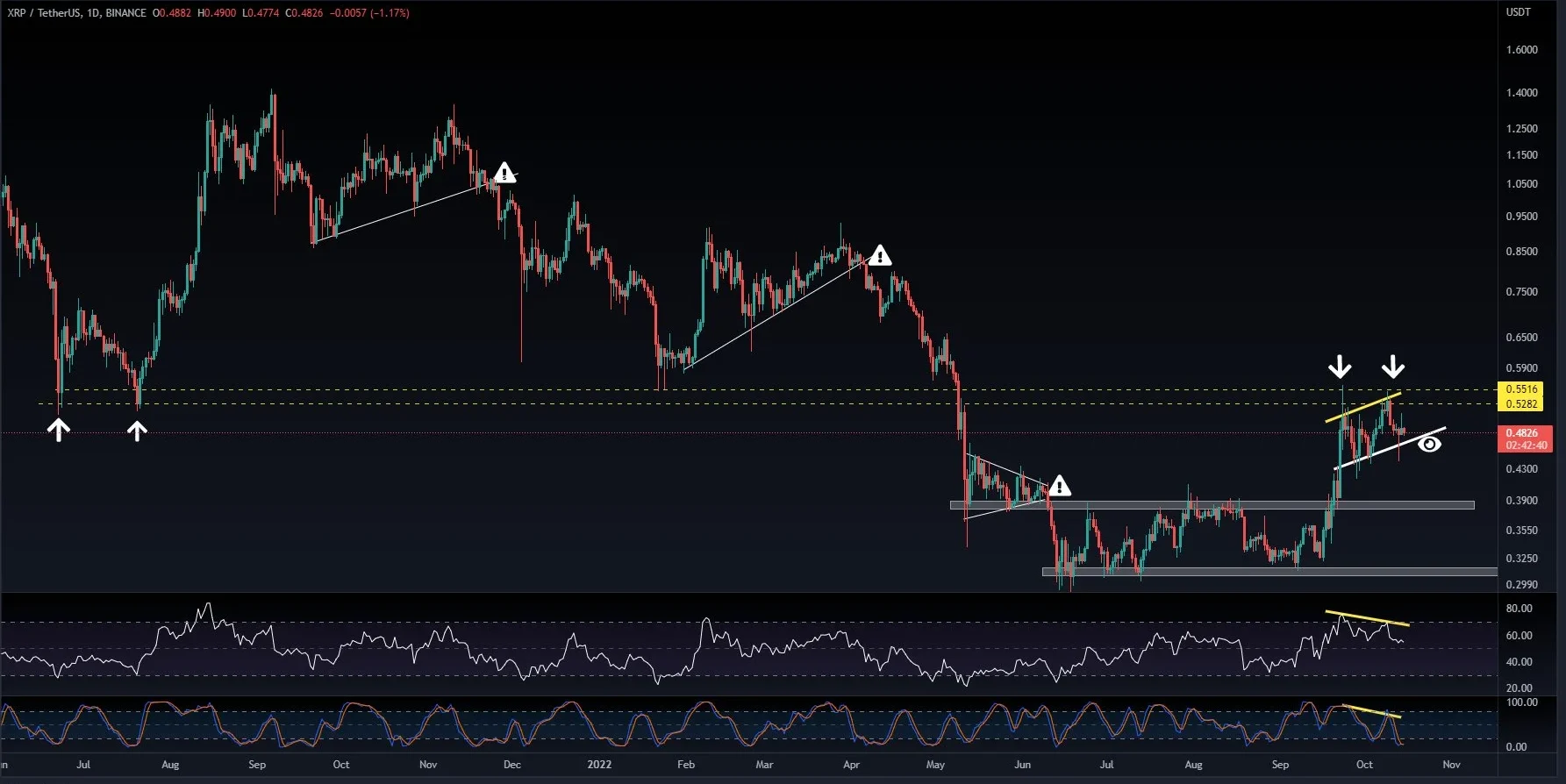Screen dimensions: 1566x784
Task: Click the warning sign icon near June 2022
Action: coord(1060,485)
